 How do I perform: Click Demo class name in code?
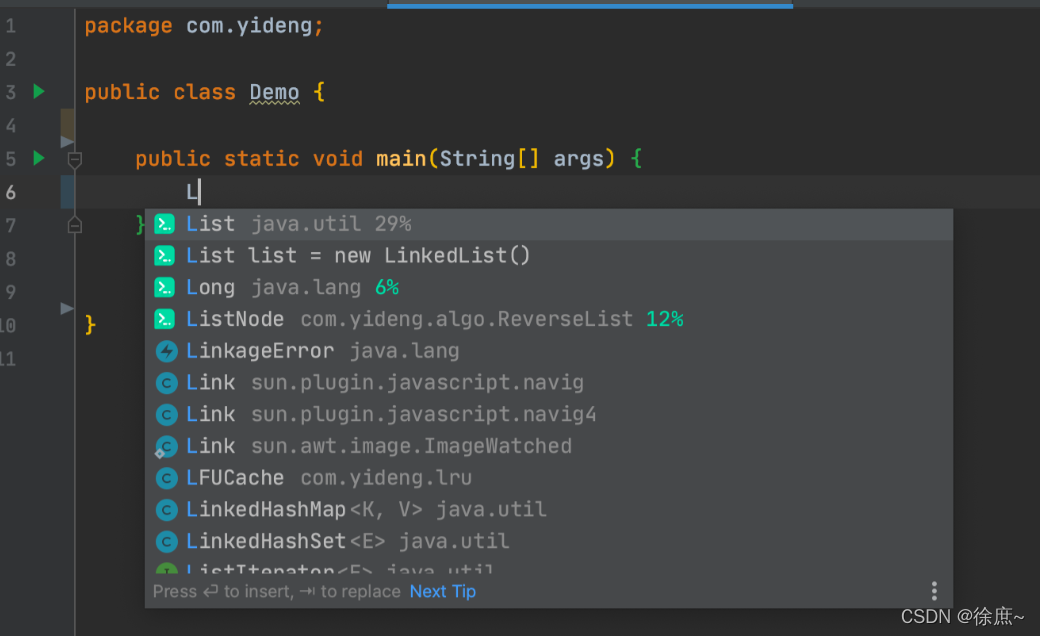click(274, 92)
